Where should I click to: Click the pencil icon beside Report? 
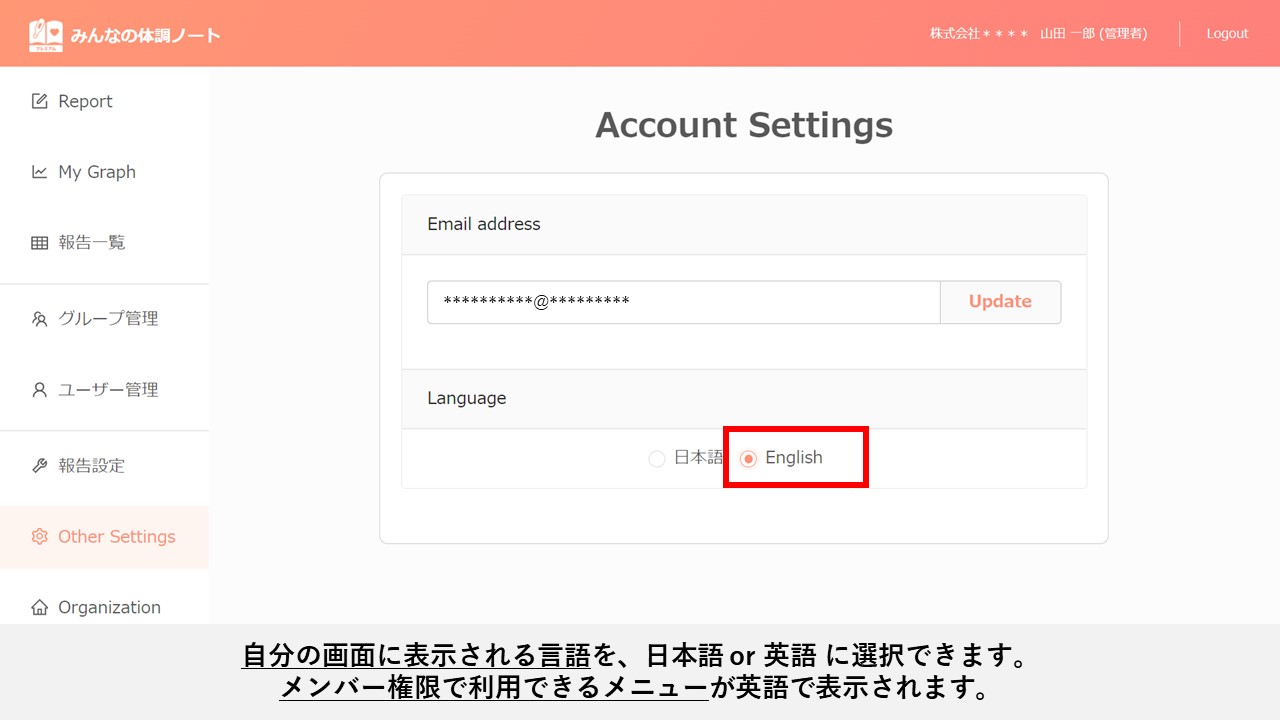(x=40, y=101)
